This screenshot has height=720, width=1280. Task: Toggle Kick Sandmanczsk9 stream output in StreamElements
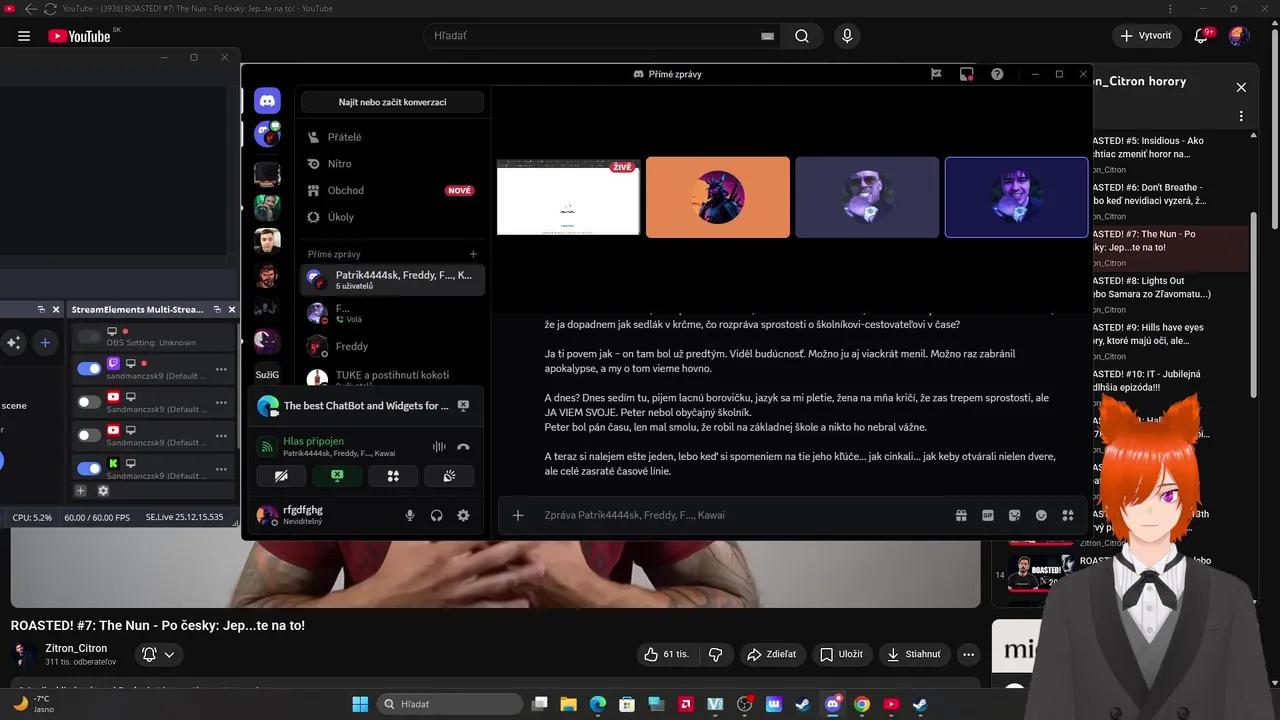(89, 467)
